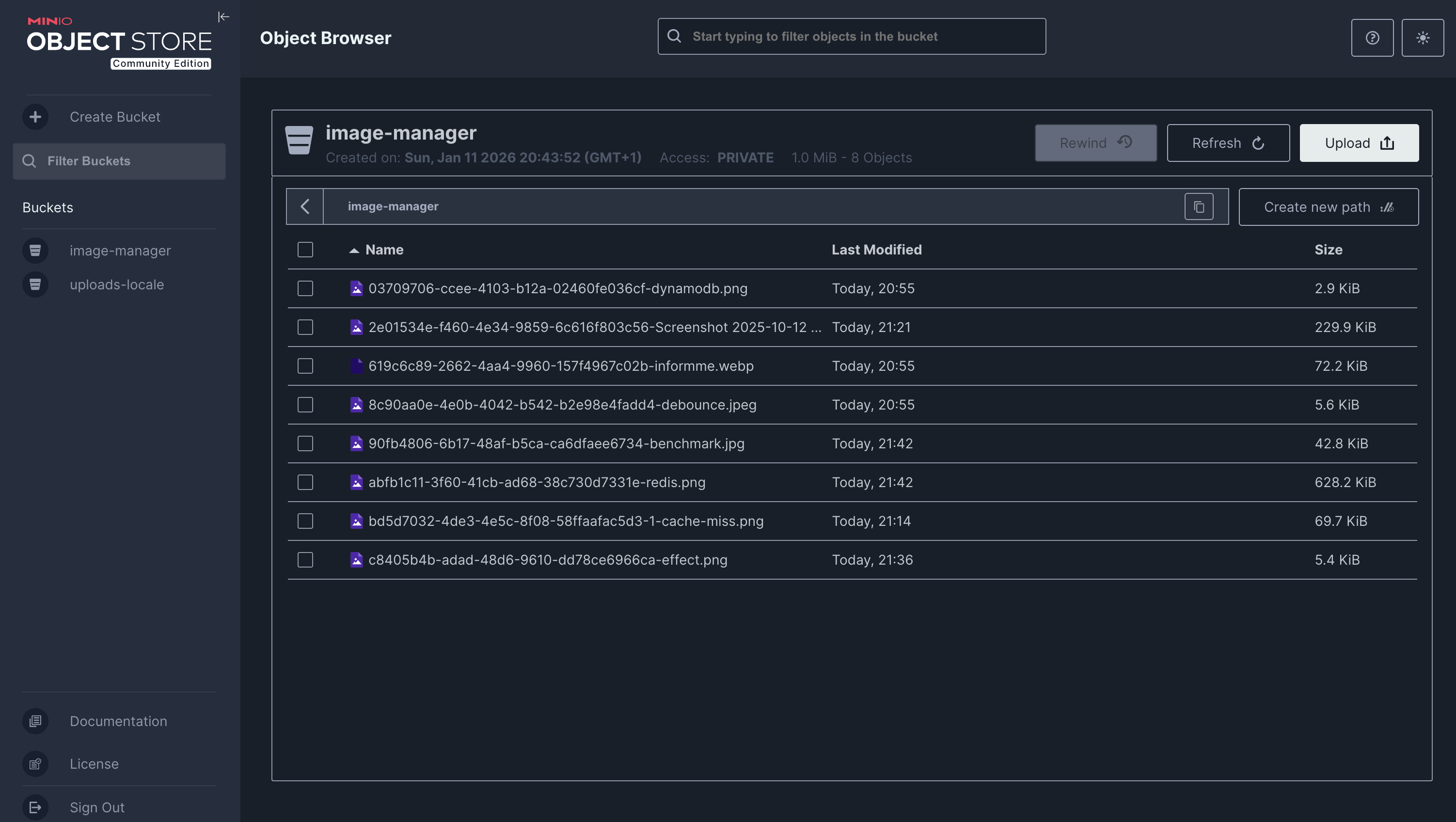Click the License icon in sidebar

pyautogui.click(x=35, y=764)
